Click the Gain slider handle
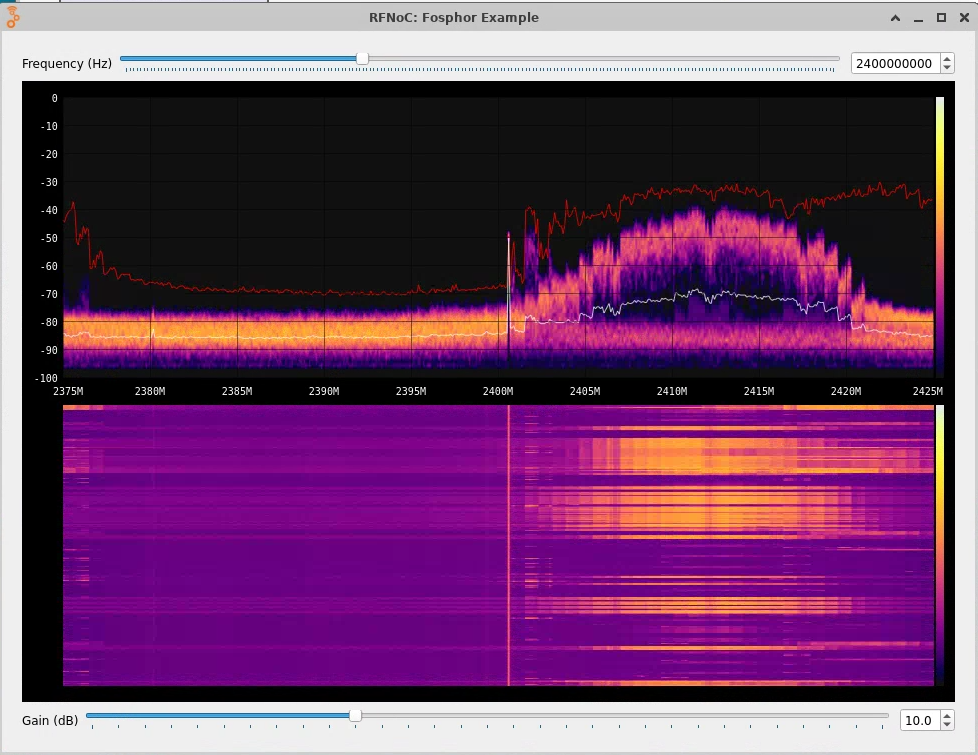This screenshot has width=978, height=755. tap(355, 715)
